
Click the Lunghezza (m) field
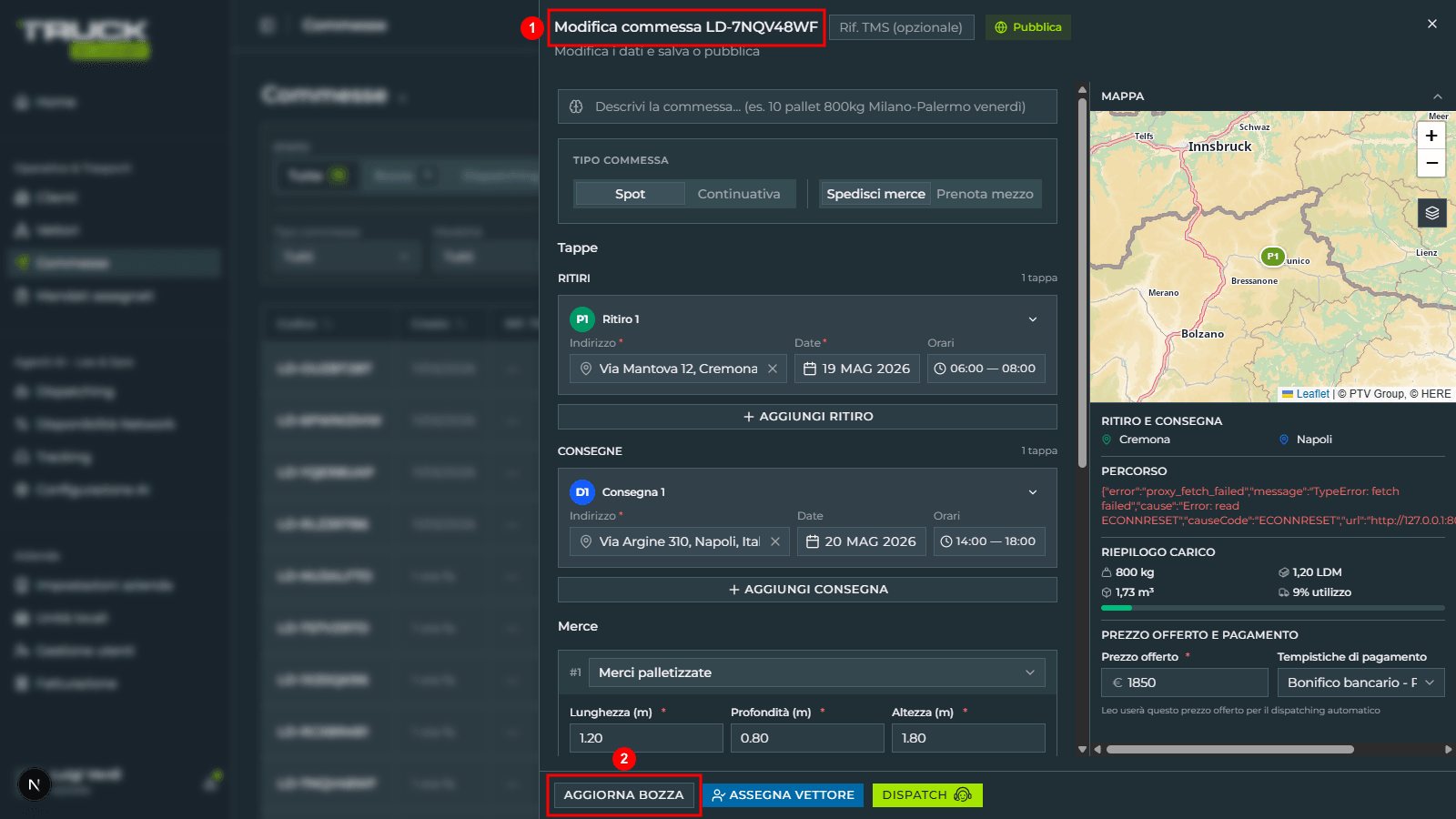[646, 738]
